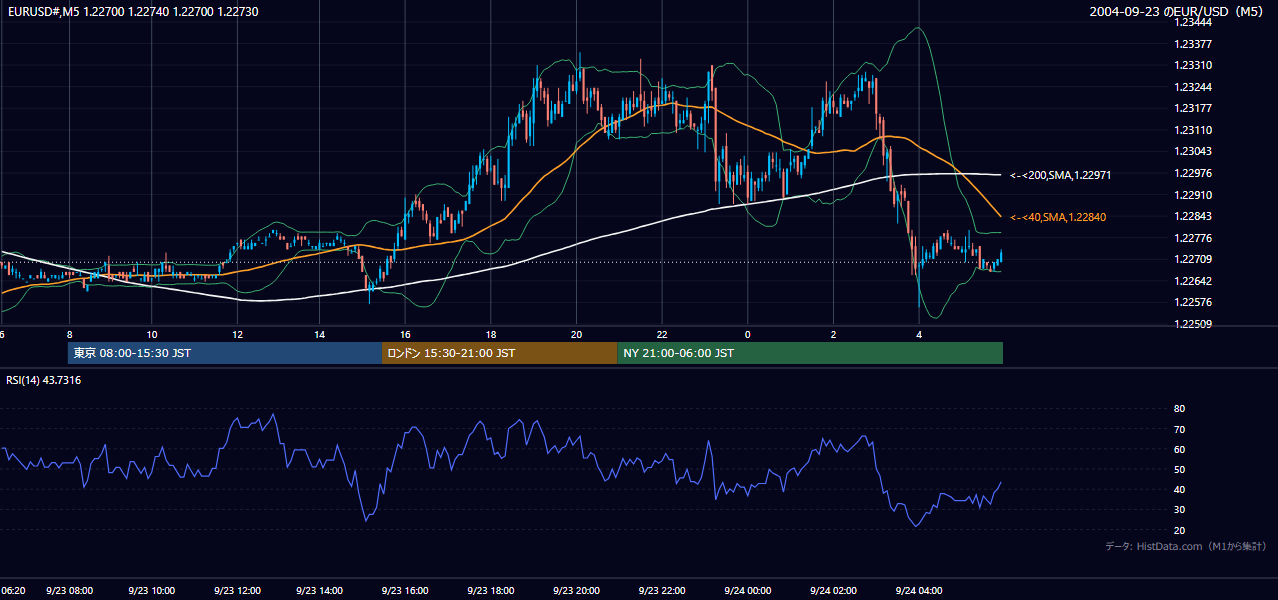Viewport: 1278px width, 600px height.
Task: Click the Tokyo 08:00-15:30 JST session bar
Action: click(x=225, y=353)
